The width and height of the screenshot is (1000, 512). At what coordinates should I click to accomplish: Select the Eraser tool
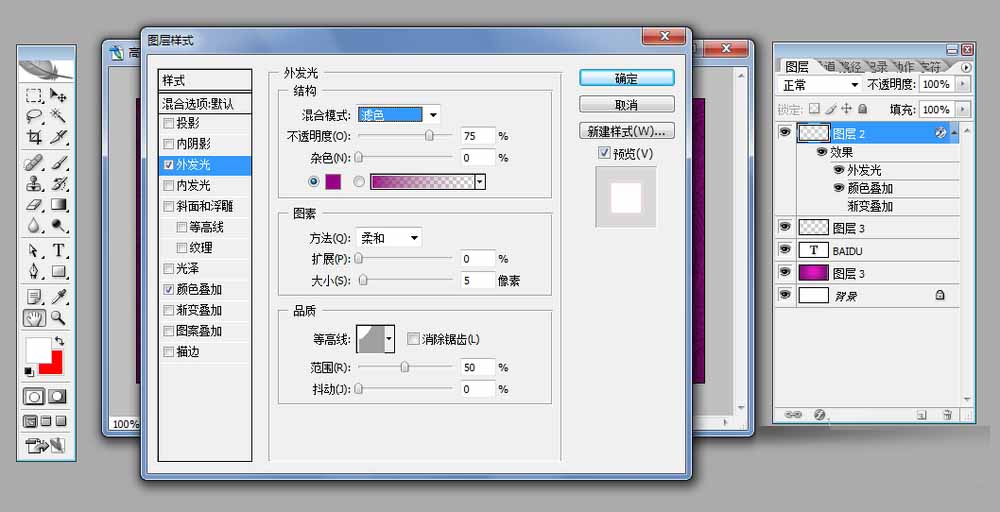[34, 205]
